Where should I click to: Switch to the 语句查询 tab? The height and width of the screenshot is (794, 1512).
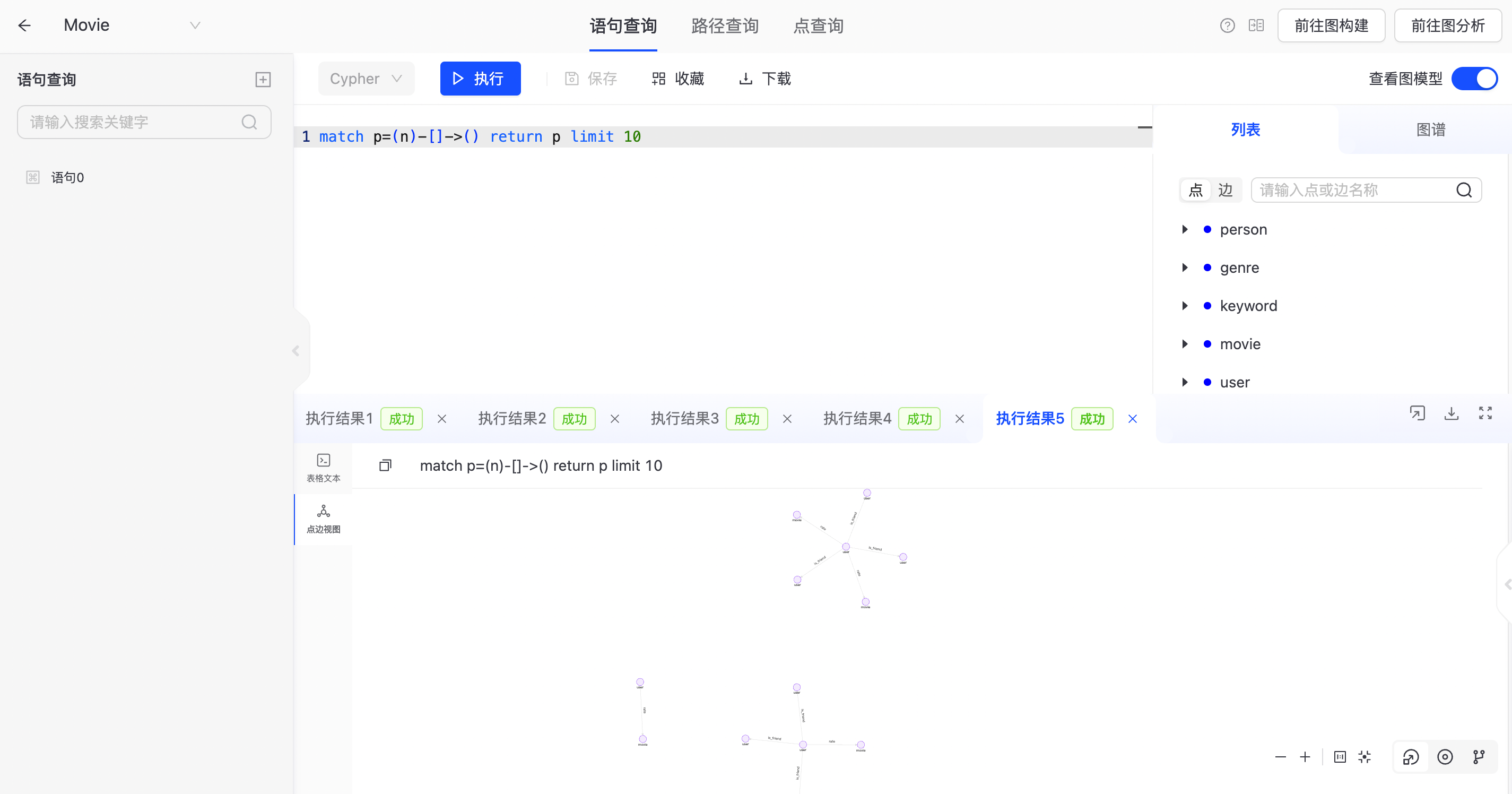pos(623,26)
